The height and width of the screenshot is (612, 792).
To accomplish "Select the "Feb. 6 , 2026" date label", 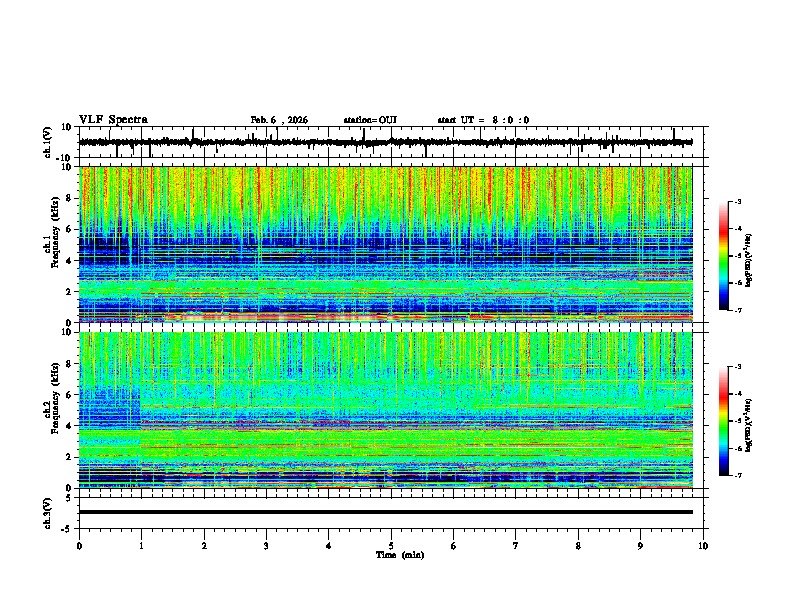I will [279, 120].
